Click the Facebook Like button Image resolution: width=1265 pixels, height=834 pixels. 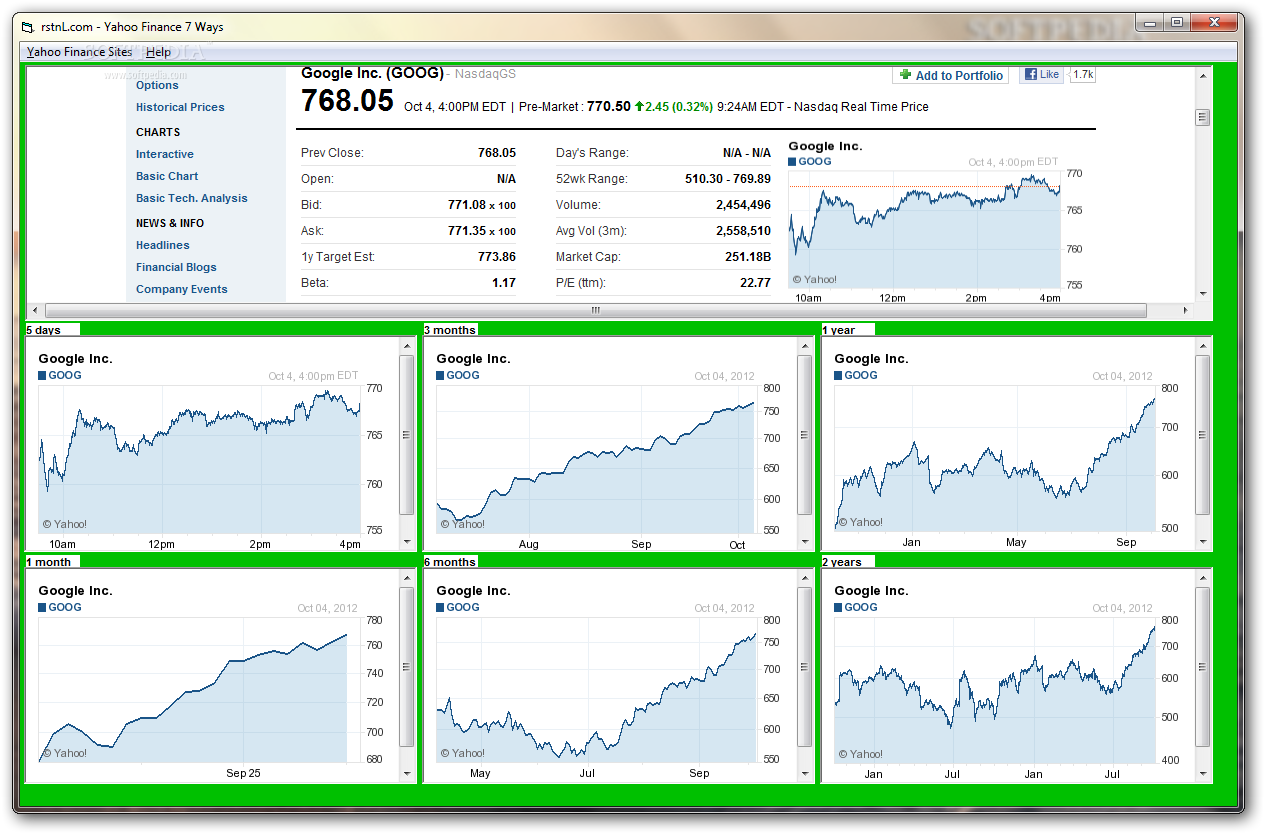(x=1041, y=75)
